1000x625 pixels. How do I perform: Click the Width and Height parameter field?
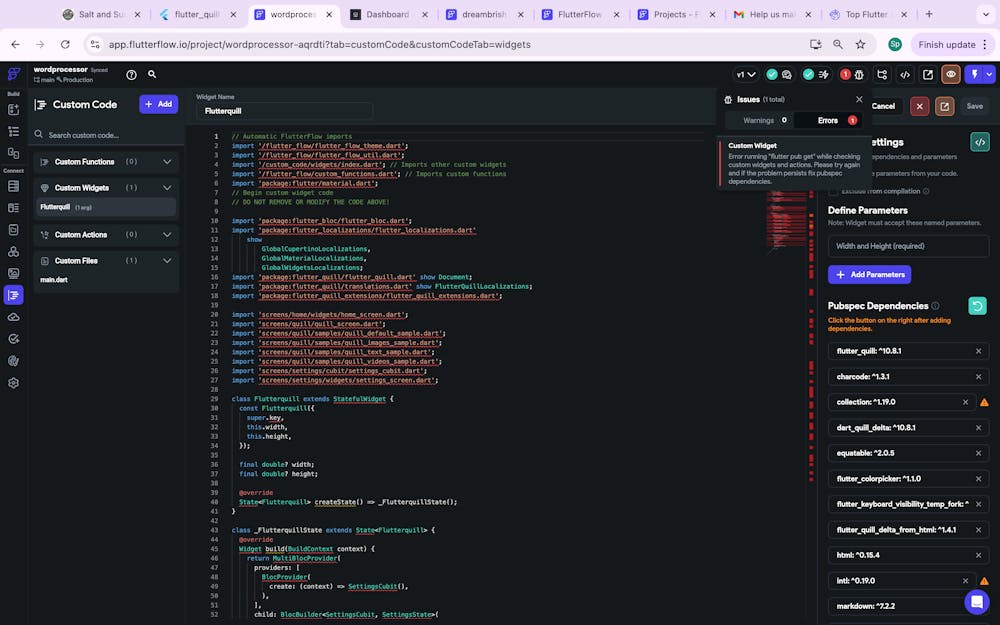point(908,246)
